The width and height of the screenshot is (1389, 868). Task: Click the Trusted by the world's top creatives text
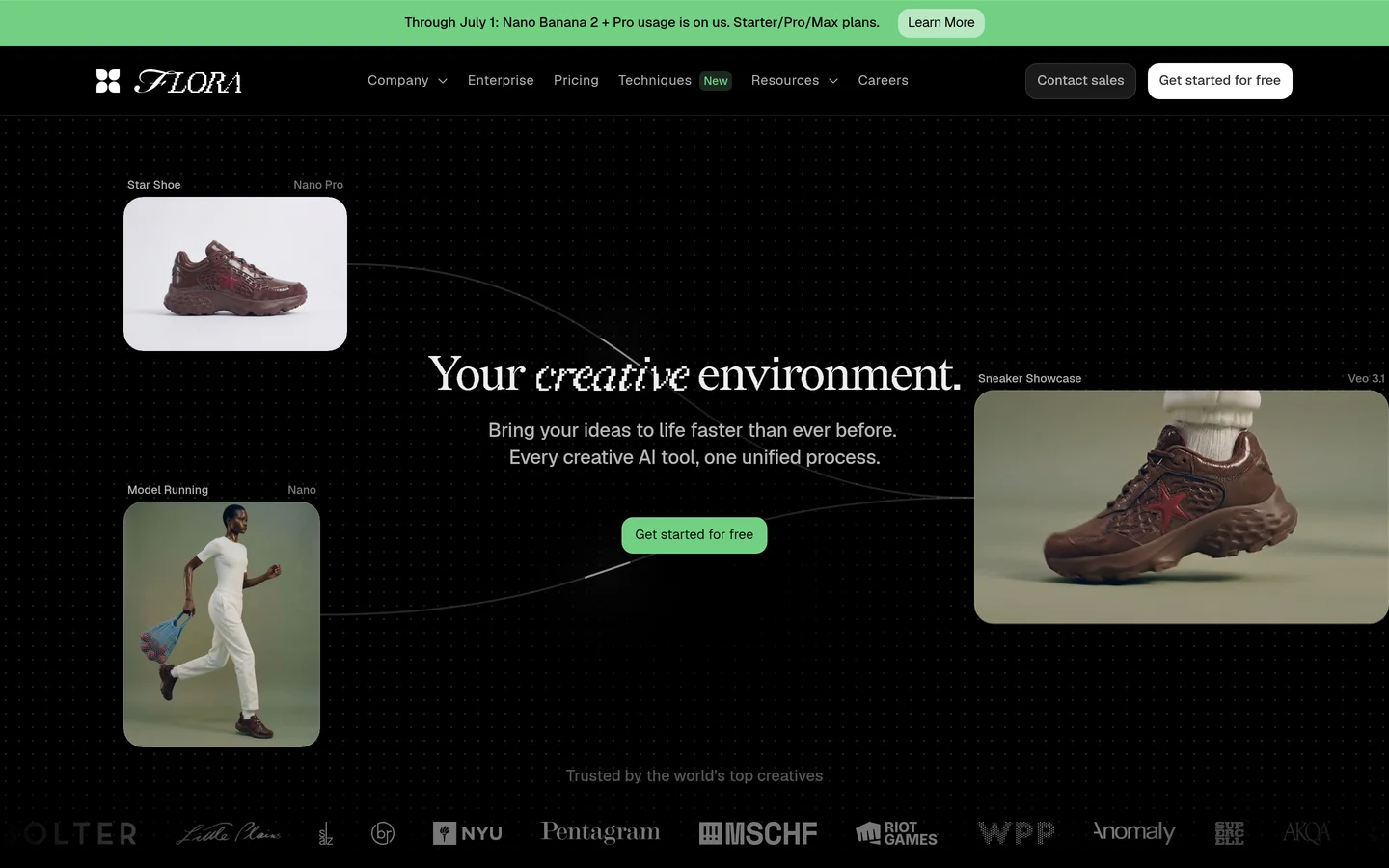coord(694,776)
